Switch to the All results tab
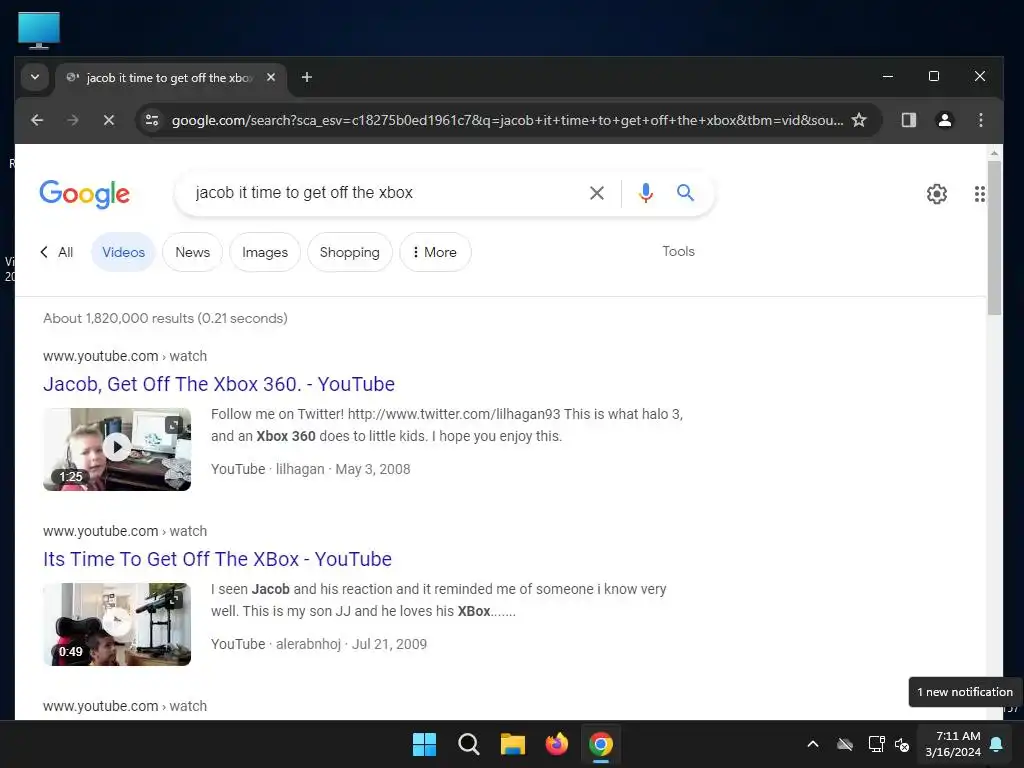1024x768 pixels. click(57, 252)
